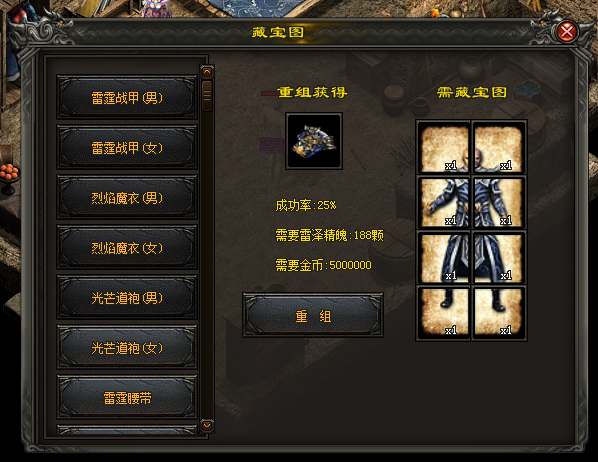The height and width of the screenshot is (462, 598).
Task: Click the left torso map fragment
Action: click(x=444, y=203)
